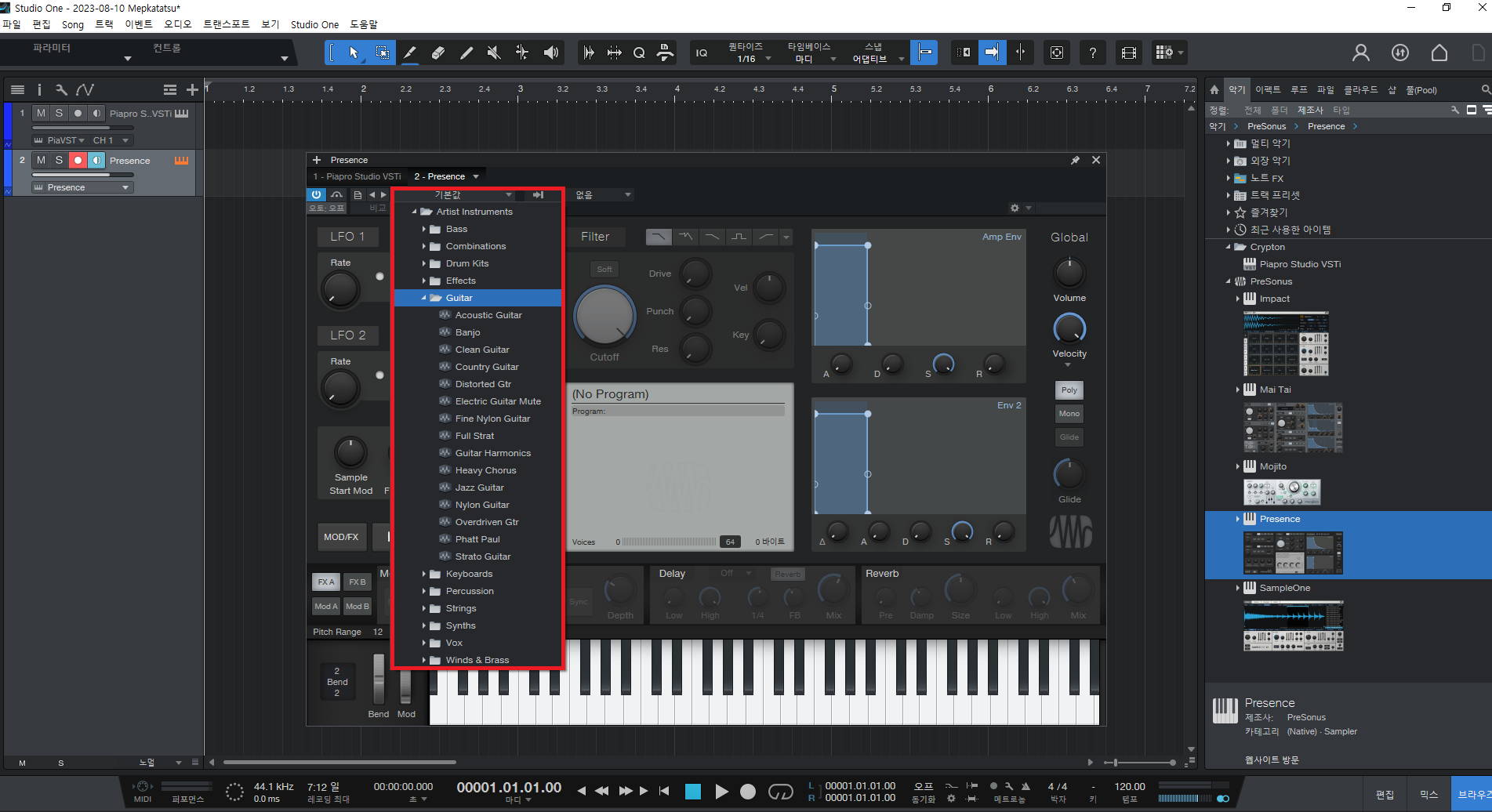
Task: Open Presence instrument dropdown on track 2
Action: [82, 187]
